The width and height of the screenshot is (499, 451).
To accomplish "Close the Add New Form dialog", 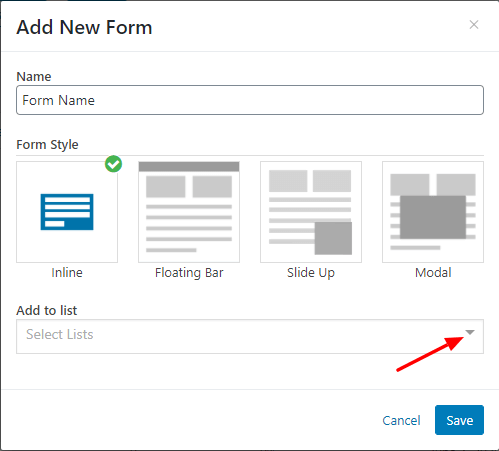I will (474, 25).
